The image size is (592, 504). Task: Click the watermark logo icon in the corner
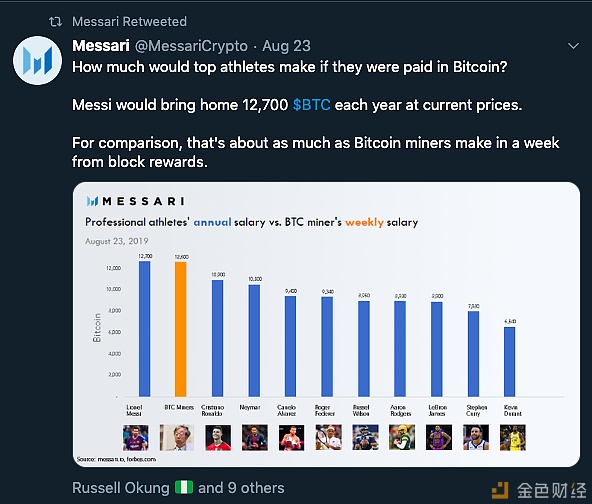tap(501, 490)
